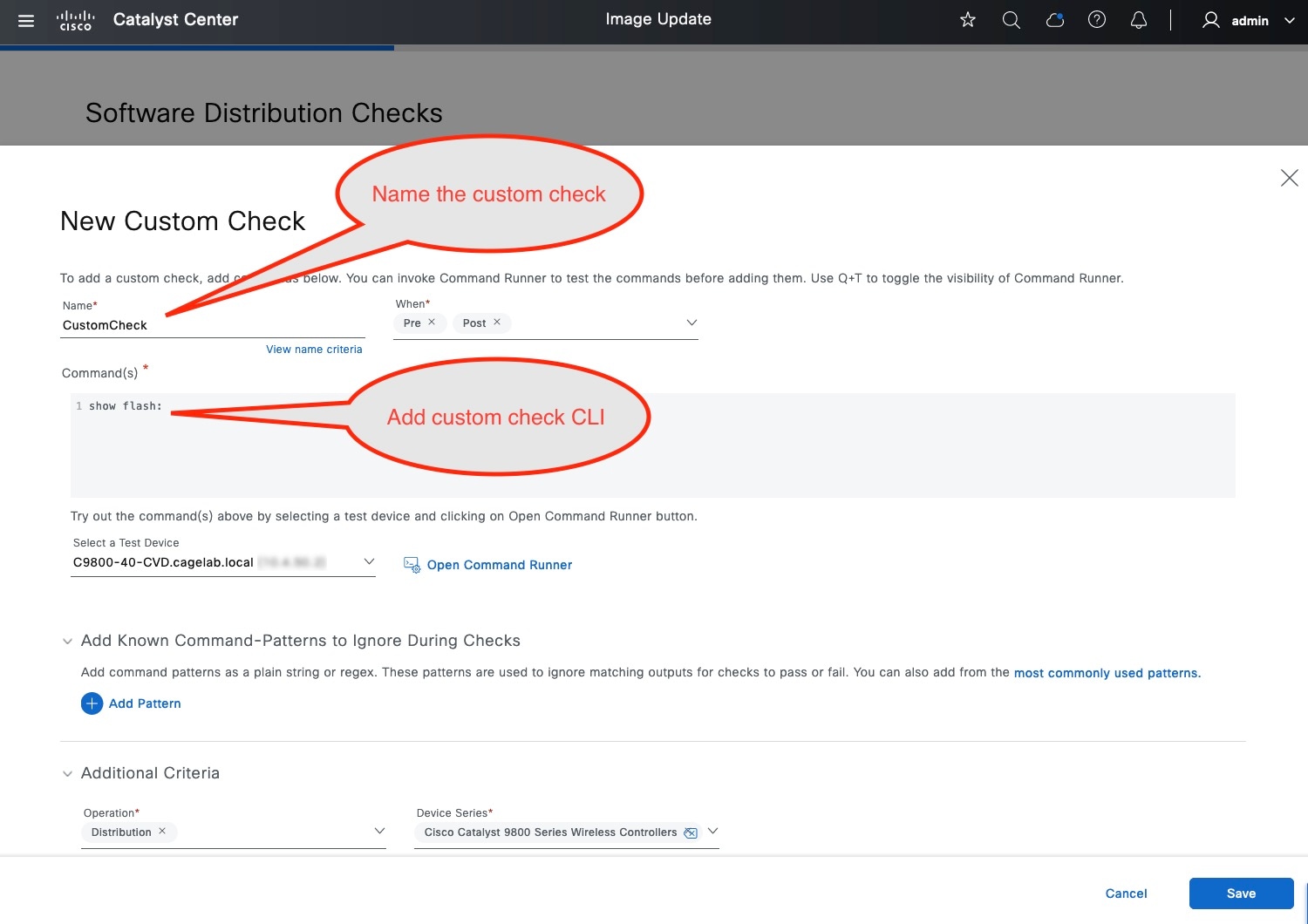Image resolution: width=1308 pixels, height=924 pixels.
Task: Click the favorites star icon
Action: tap(968, 20)
